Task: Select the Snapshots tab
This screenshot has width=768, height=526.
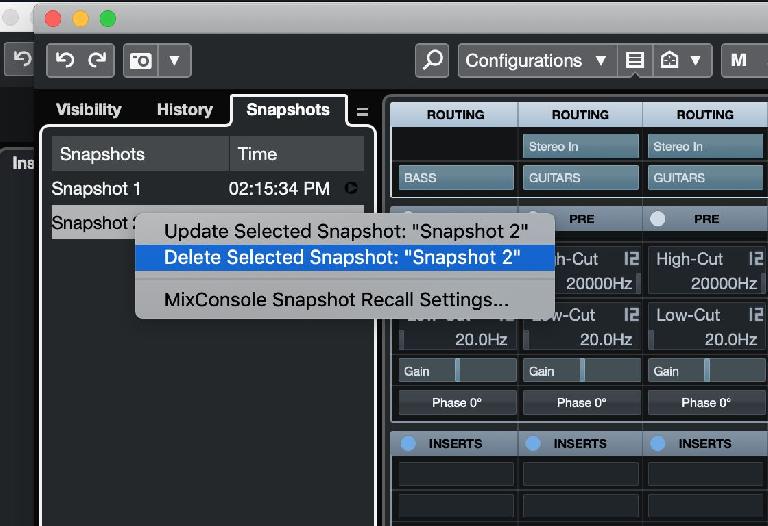Action: pyautogui.click(x=288, y=110)
